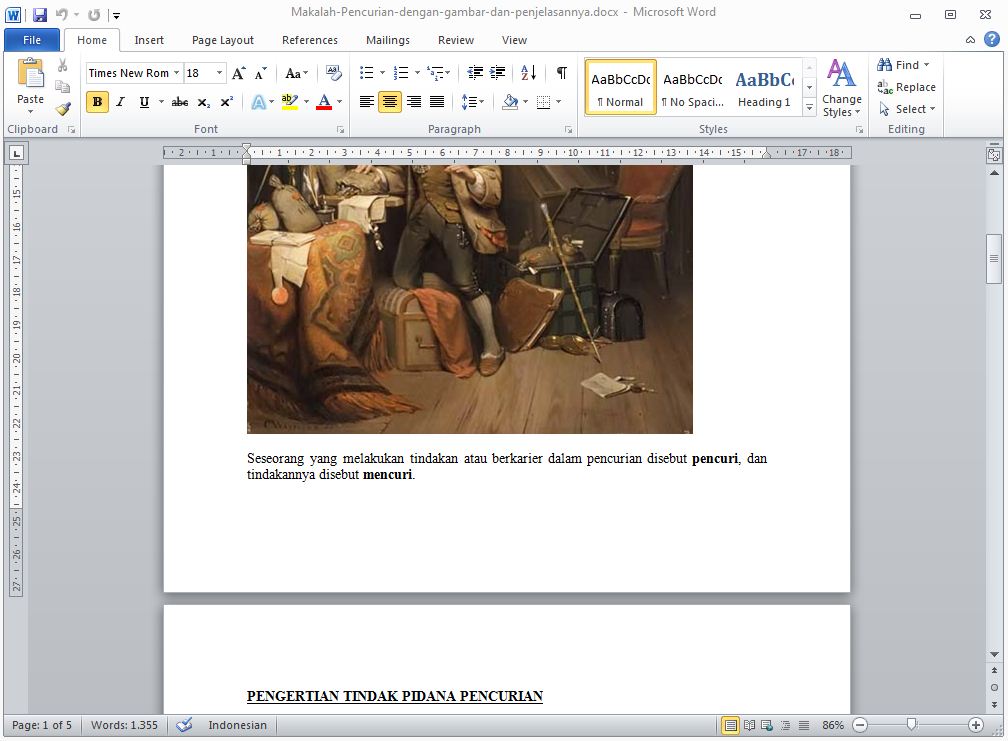Apply strikethrough to text

(180, 102)
